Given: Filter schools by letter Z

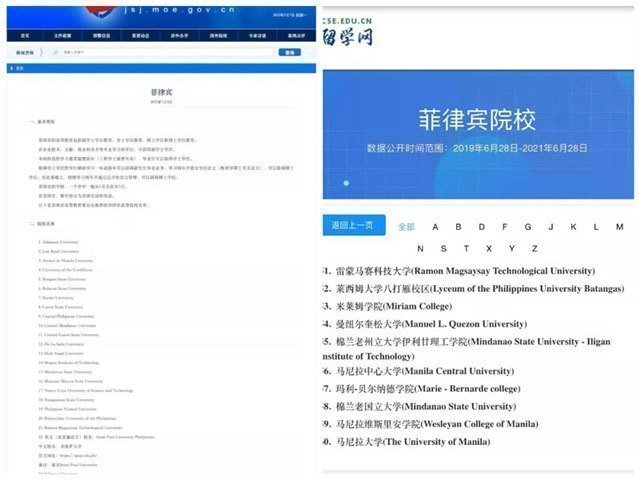Looking at the screenshot, I should point(535,248).
